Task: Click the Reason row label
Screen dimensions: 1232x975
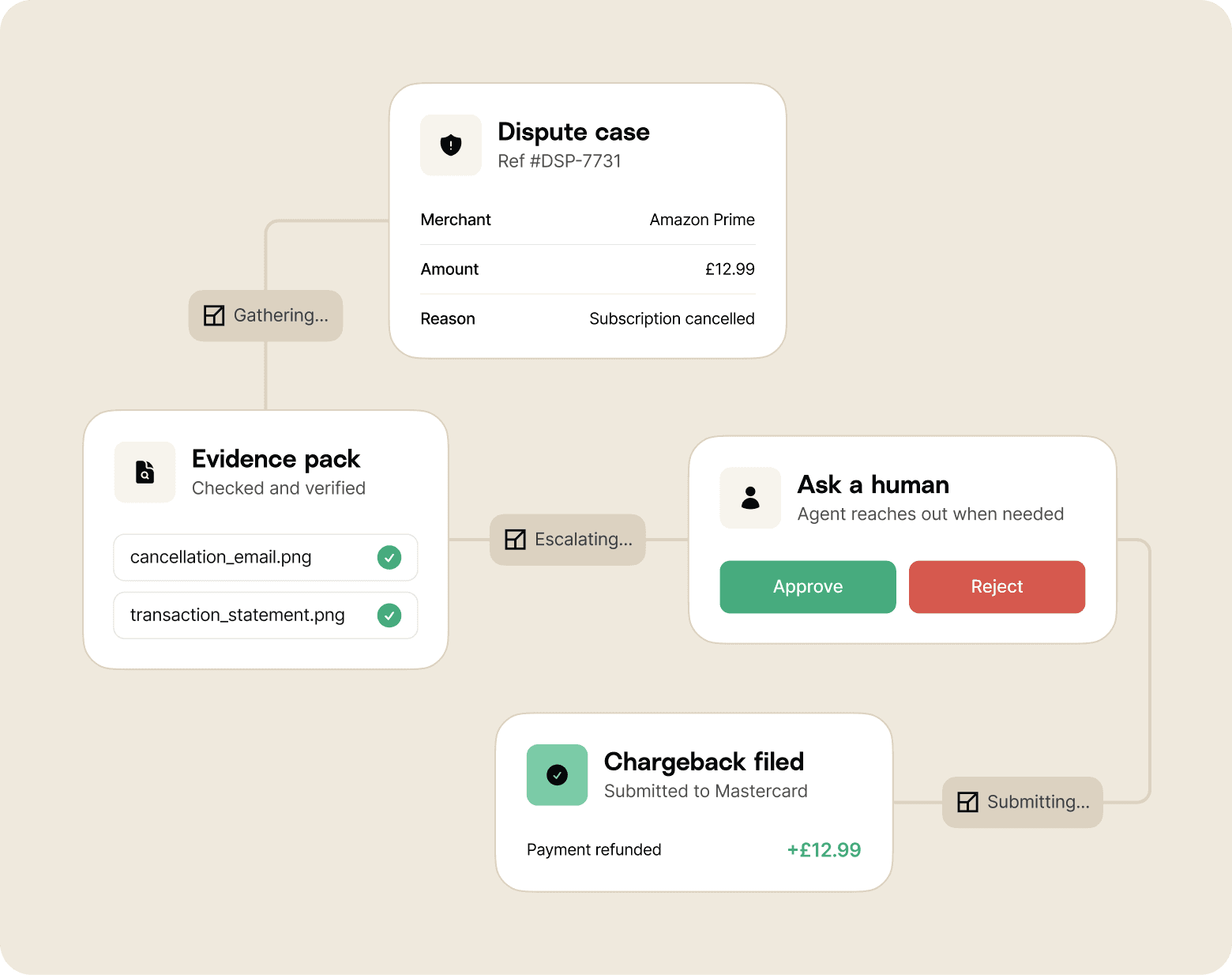Action: pyautogui.click(x=448, y=319)
